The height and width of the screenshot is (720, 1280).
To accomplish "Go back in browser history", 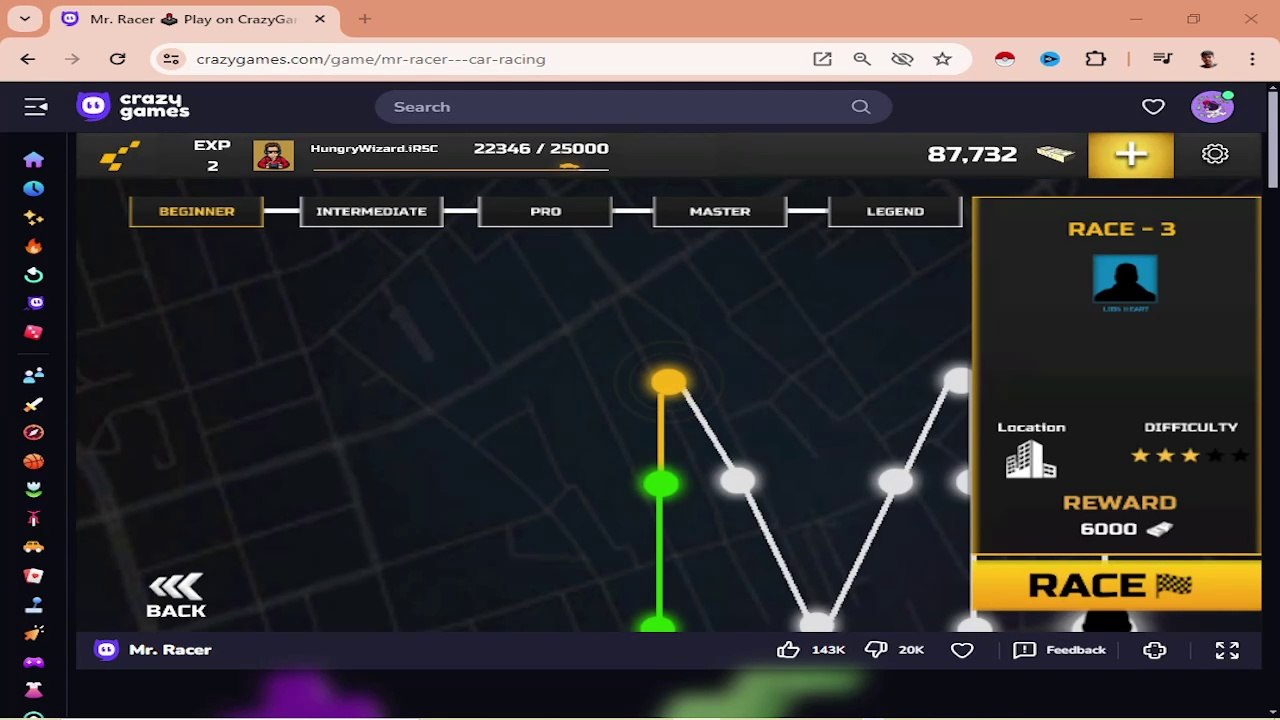I will (28, 59).
